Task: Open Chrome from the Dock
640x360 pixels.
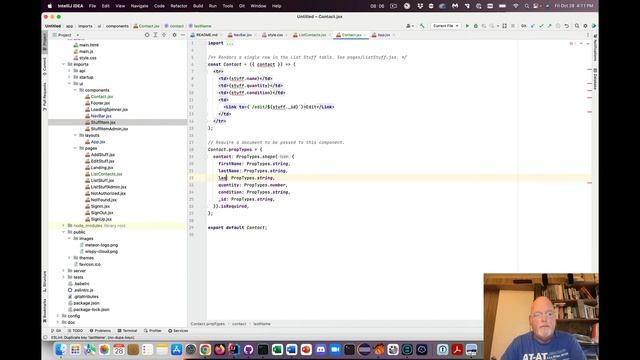Action: pyautogui.click(x=205, y=350)
